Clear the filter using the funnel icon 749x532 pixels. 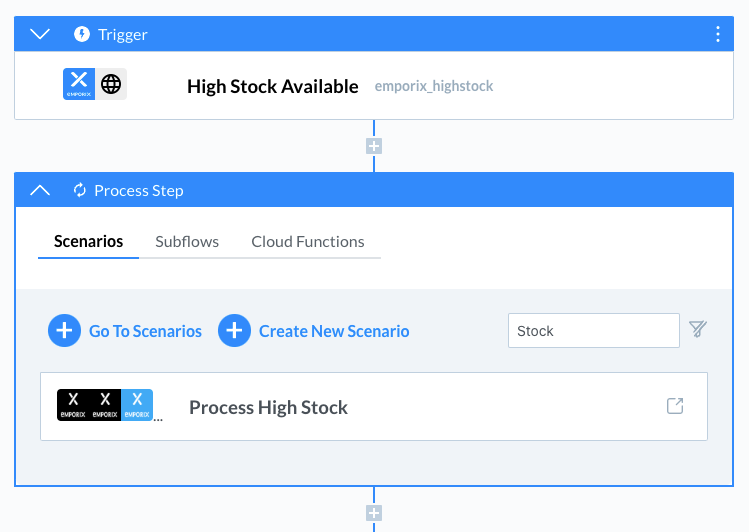pyautogui.click(x=698, y=329)
